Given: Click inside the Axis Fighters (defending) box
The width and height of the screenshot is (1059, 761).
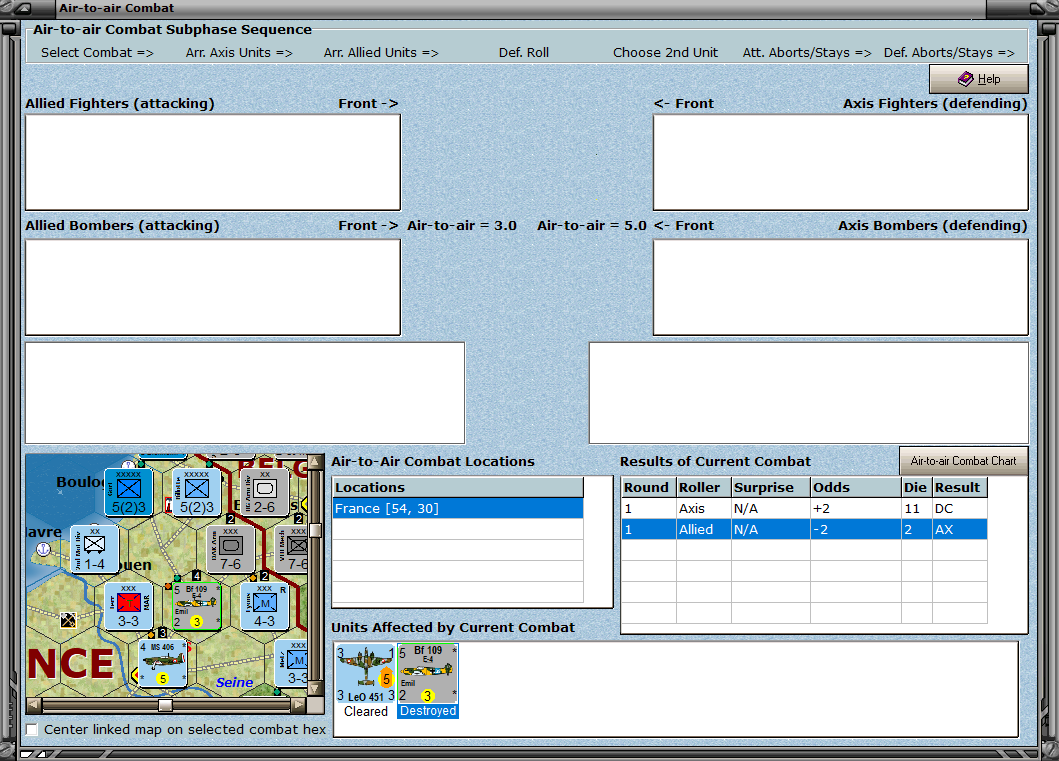Looking at the screenshot, I should [841, 162].
